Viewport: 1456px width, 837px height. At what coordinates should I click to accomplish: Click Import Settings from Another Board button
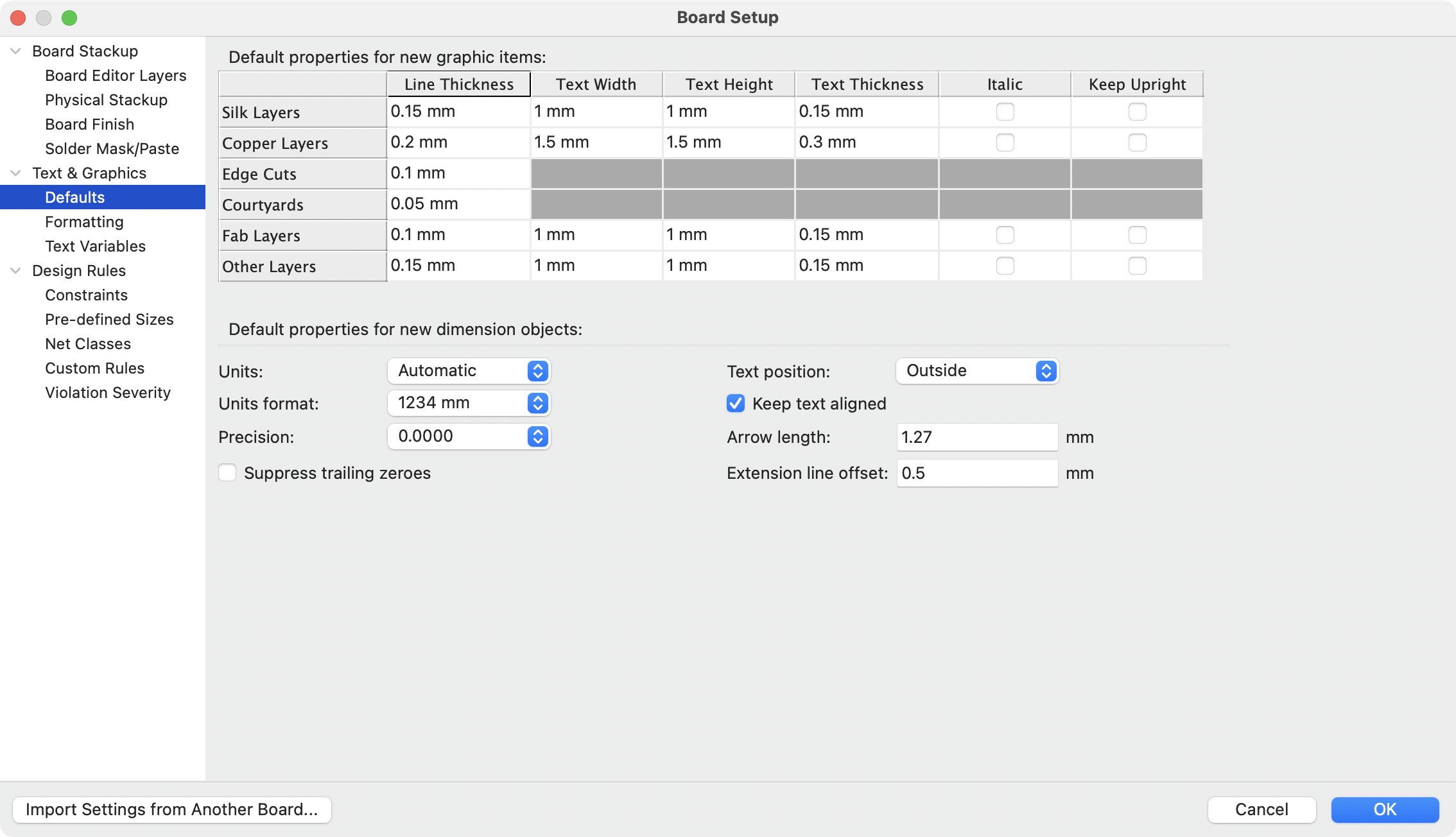172,809
